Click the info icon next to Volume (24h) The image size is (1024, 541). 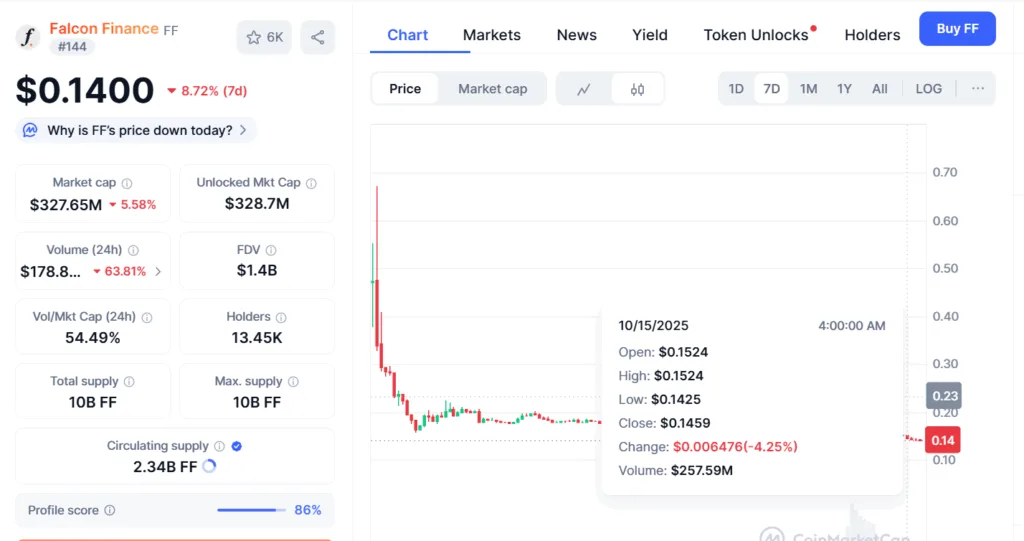coord(133,250)
